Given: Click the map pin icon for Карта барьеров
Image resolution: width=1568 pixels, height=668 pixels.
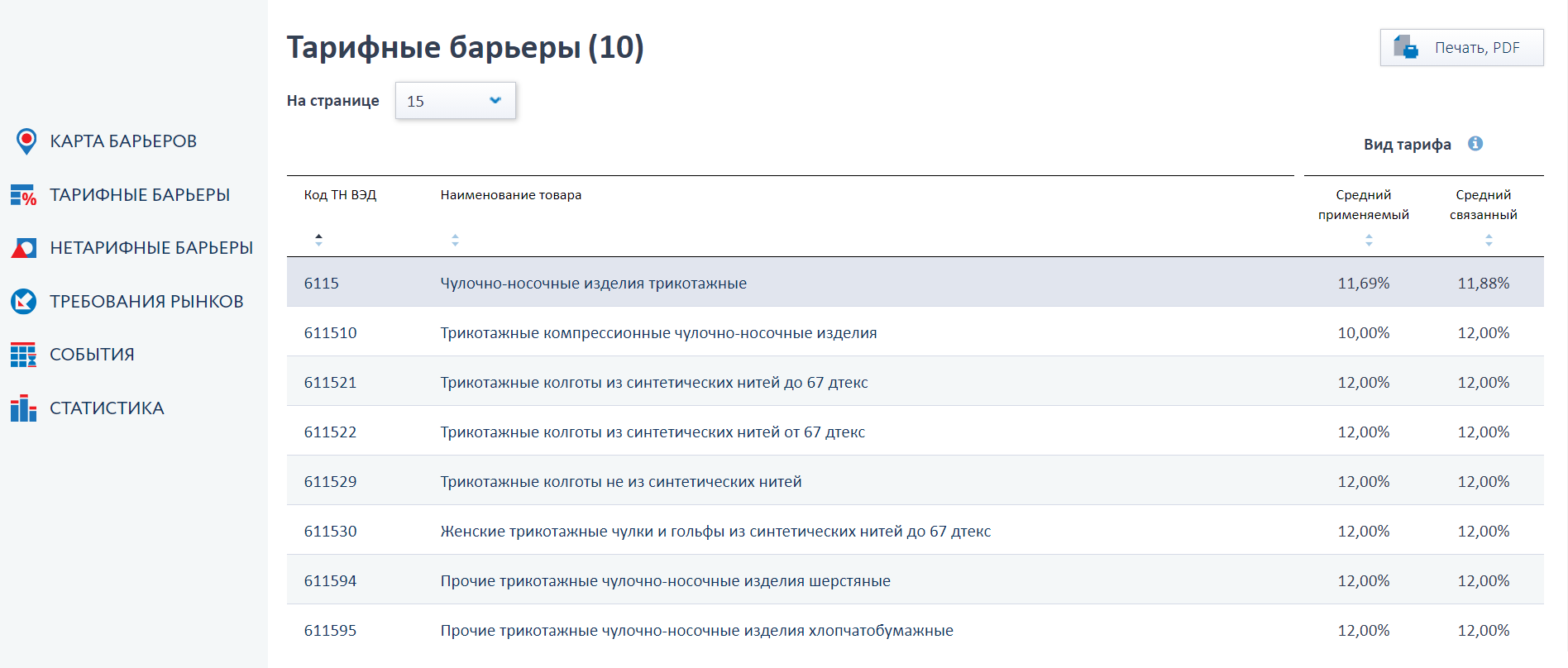Looking at the screenshot, I should click(x=26, y=141).
